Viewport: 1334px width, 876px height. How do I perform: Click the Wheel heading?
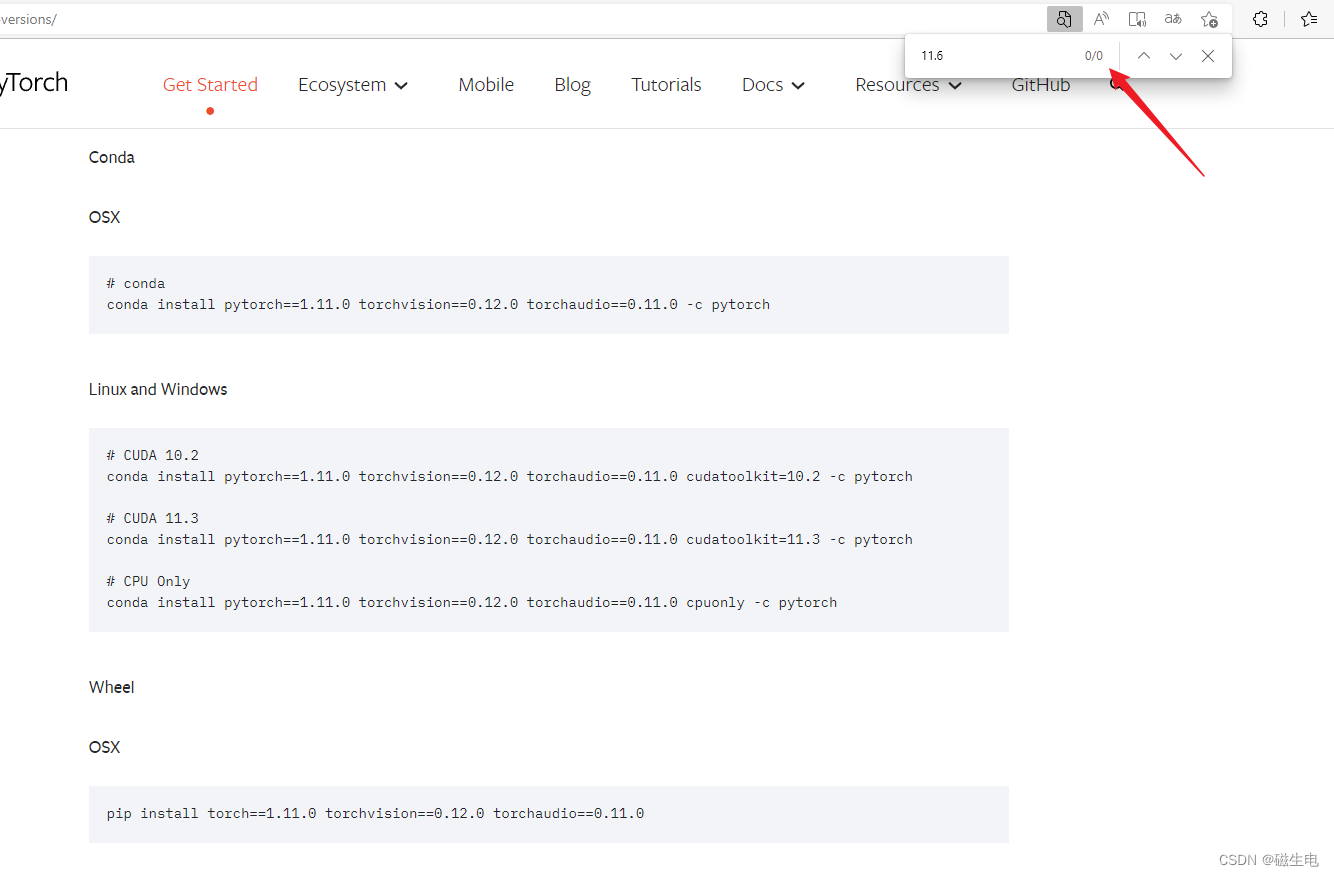pos(112,687)
